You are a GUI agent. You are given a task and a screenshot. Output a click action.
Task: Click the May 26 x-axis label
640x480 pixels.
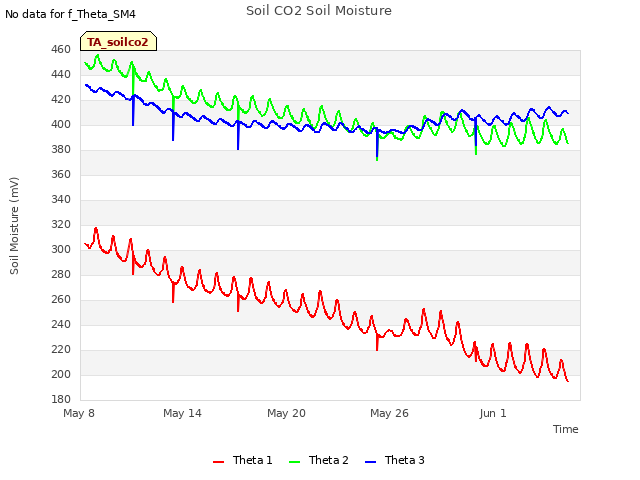(x=389, y=413)
